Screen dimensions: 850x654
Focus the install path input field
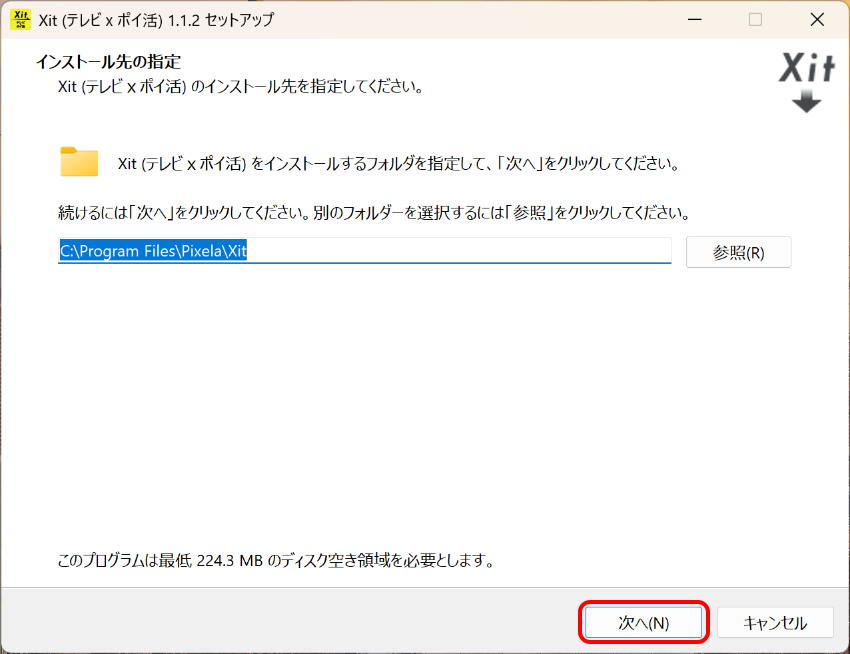(x=364, y=251)
